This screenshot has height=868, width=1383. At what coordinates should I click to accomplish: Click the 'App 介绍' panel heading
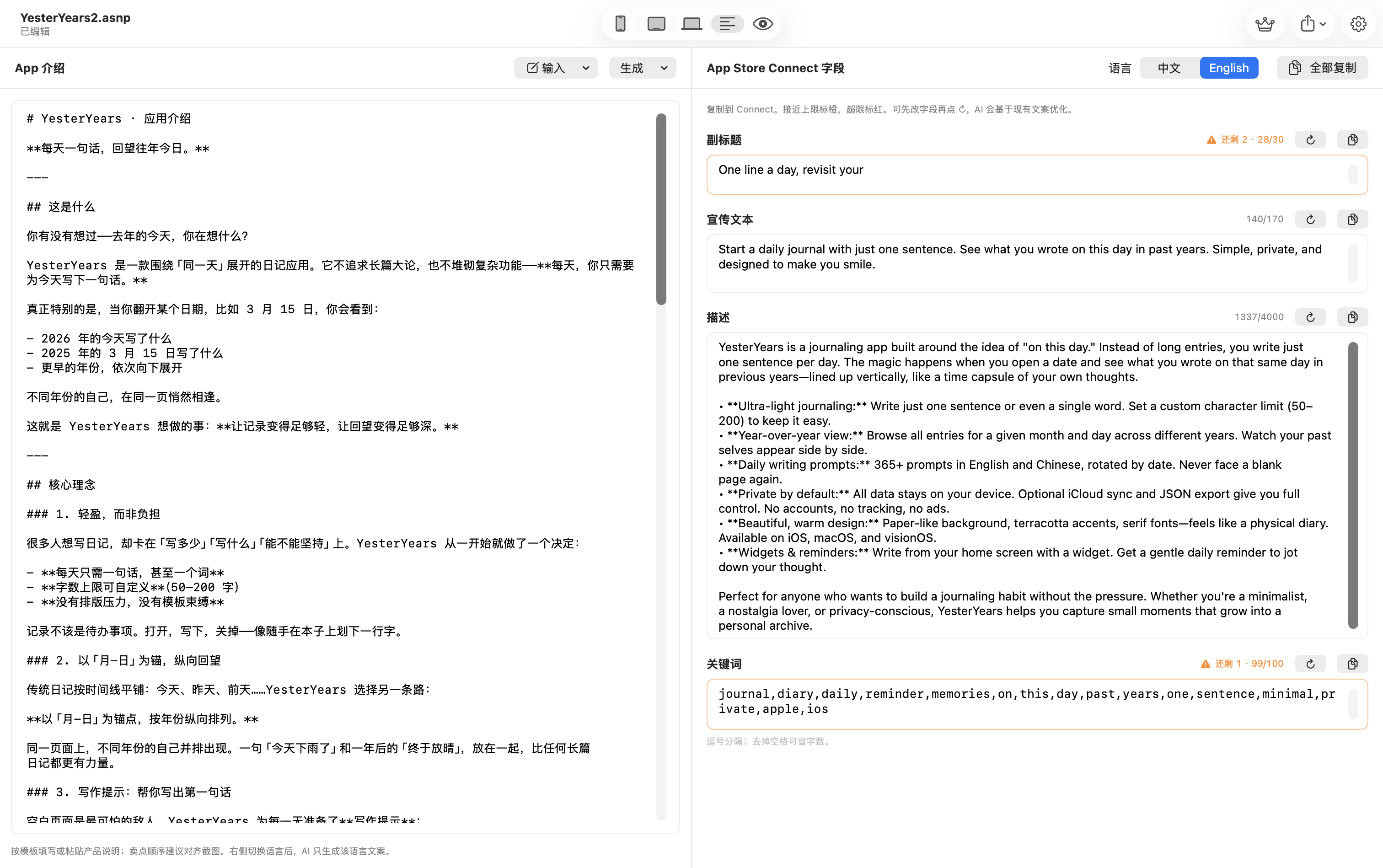pos(40,68)
